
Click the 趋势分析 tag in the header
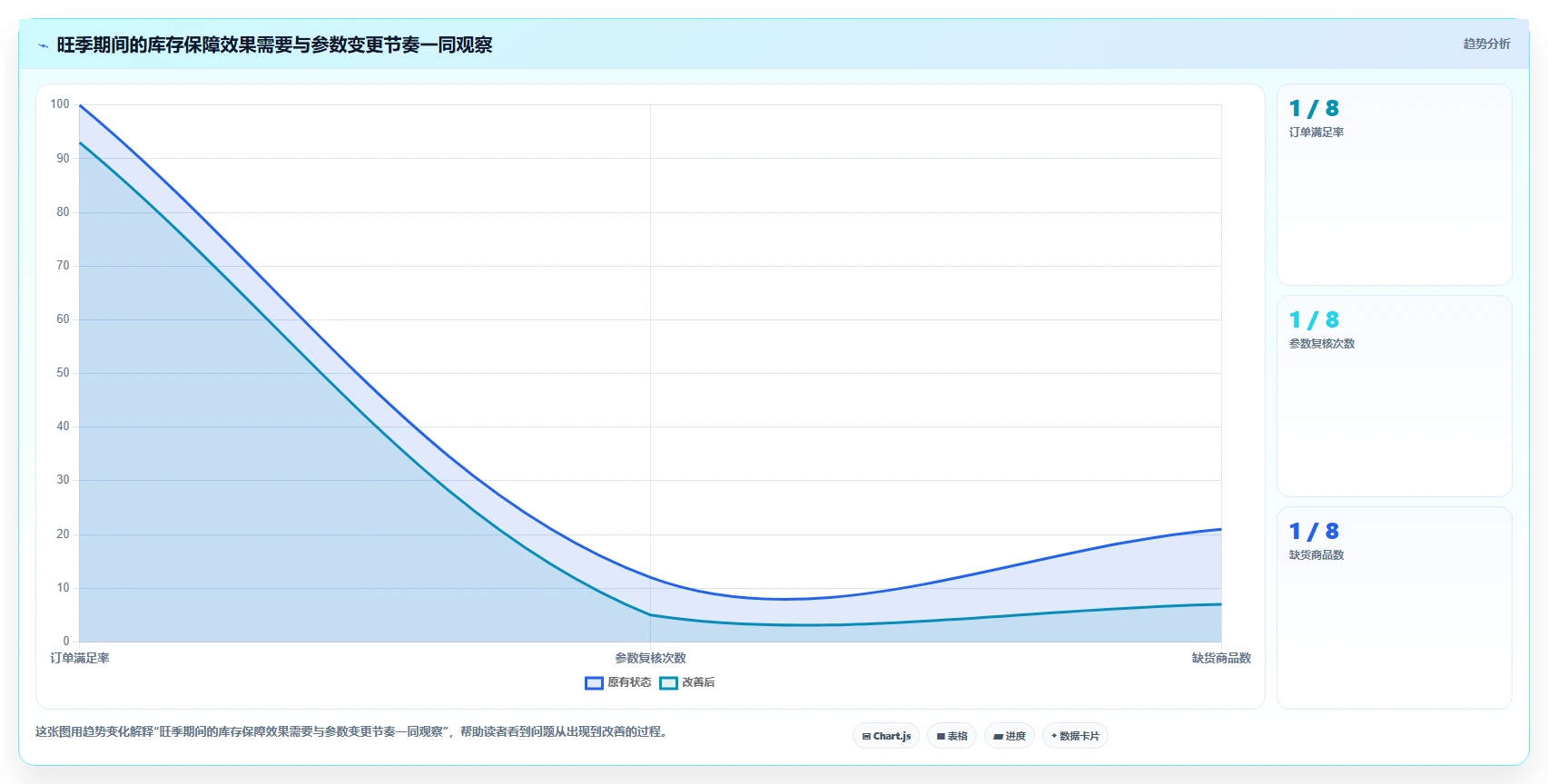pyautogui.click(x=1486, y=44)
